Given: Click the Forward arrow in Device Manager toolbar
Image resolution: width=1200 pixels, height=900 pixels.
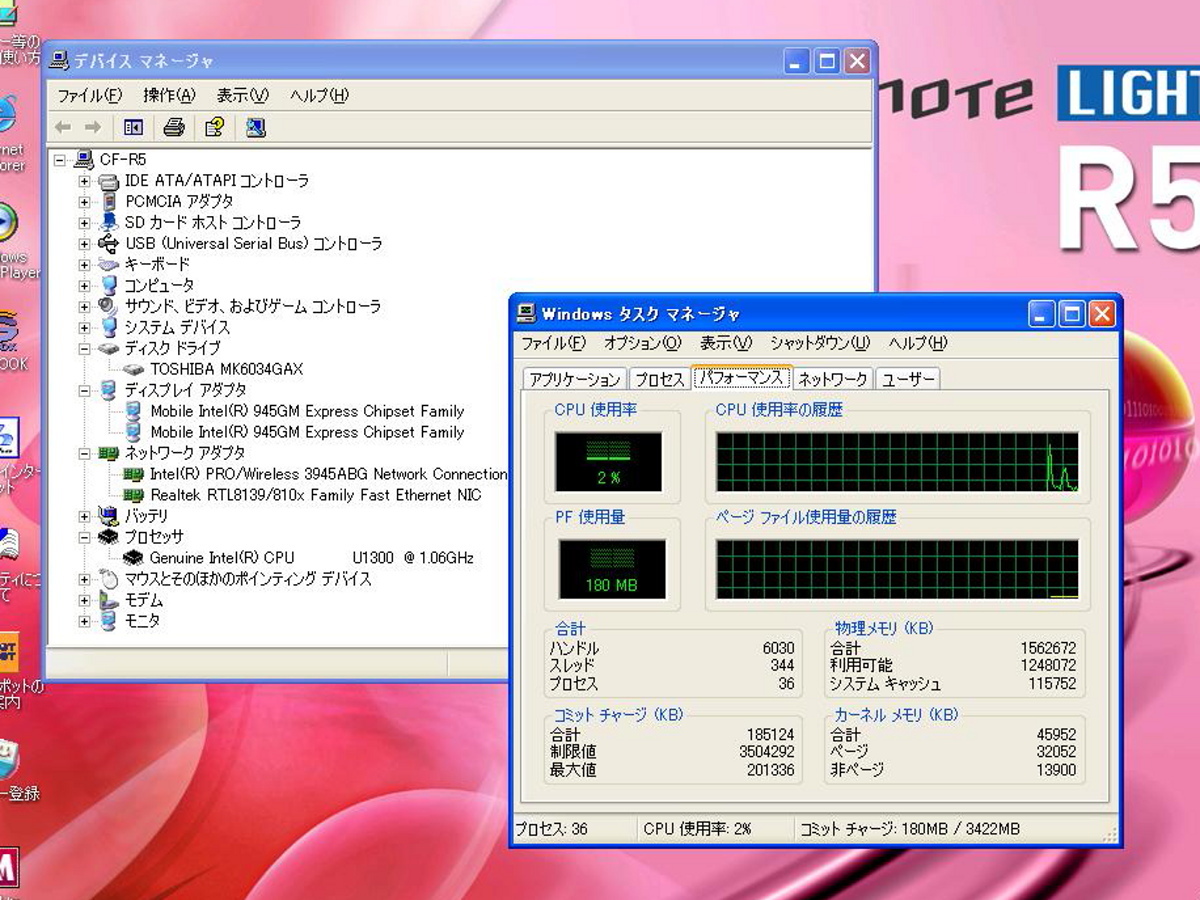Looking at the screenshot, I should 93,127.
